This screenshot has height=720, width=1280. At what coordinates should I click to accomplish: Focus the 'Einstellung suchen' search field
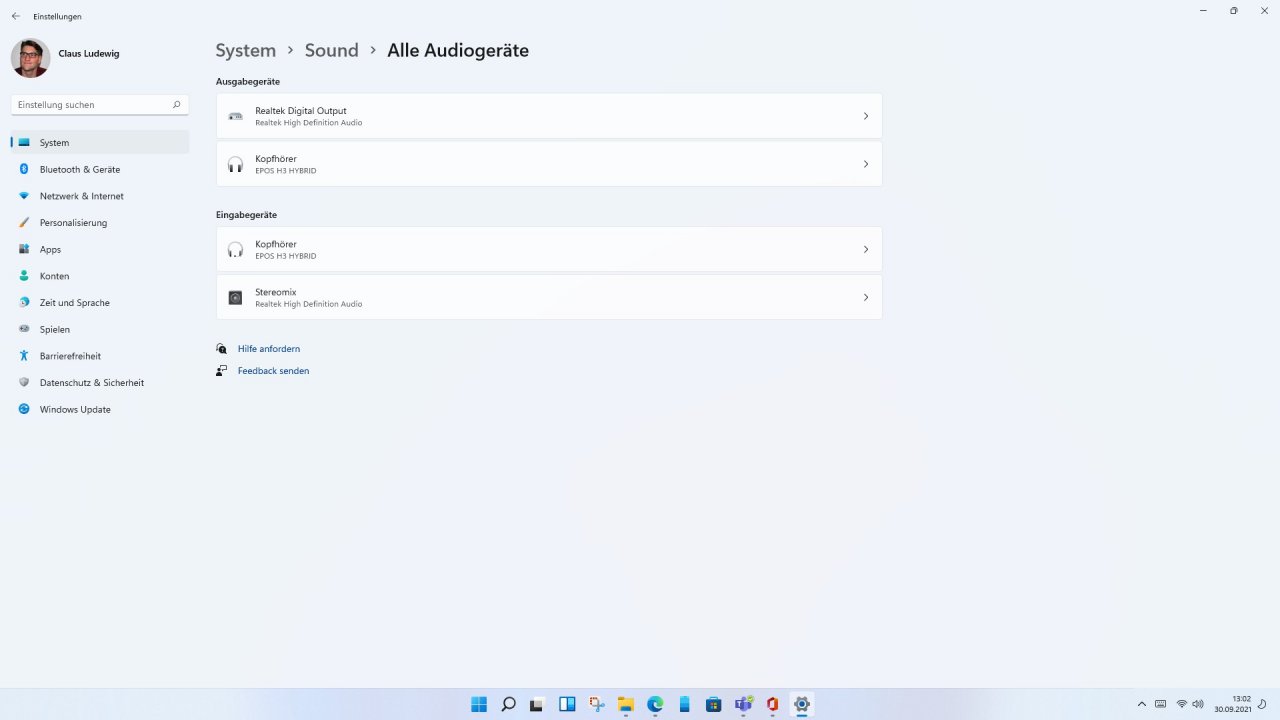99,104
